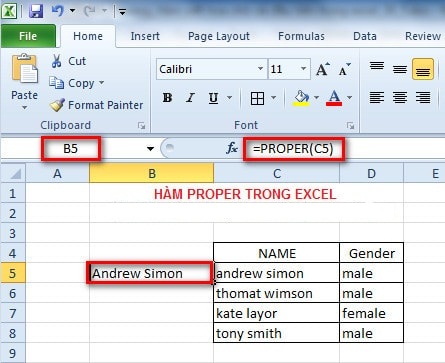
Task: Open the Calibri font name dropdown
Action: (x=260, y=69)
